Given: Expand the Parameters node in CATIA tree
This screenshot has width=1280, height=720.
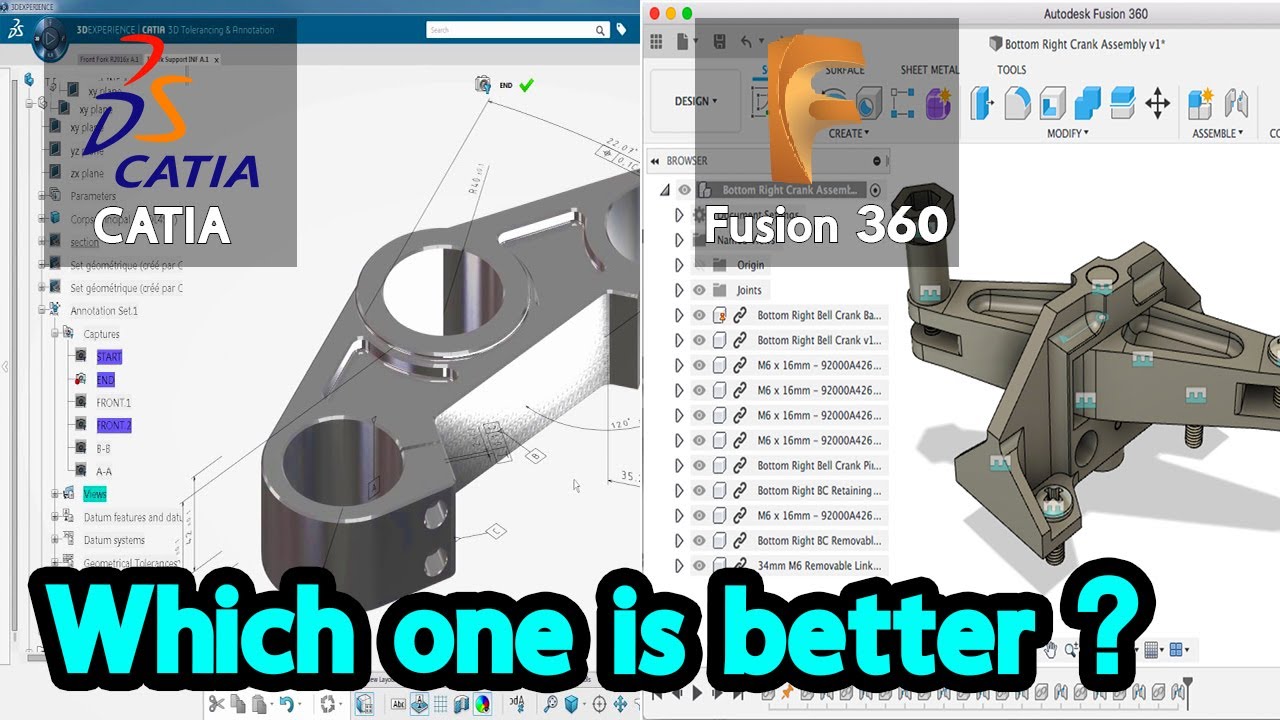Looking at the screenshot, I should tap(42, 196).
